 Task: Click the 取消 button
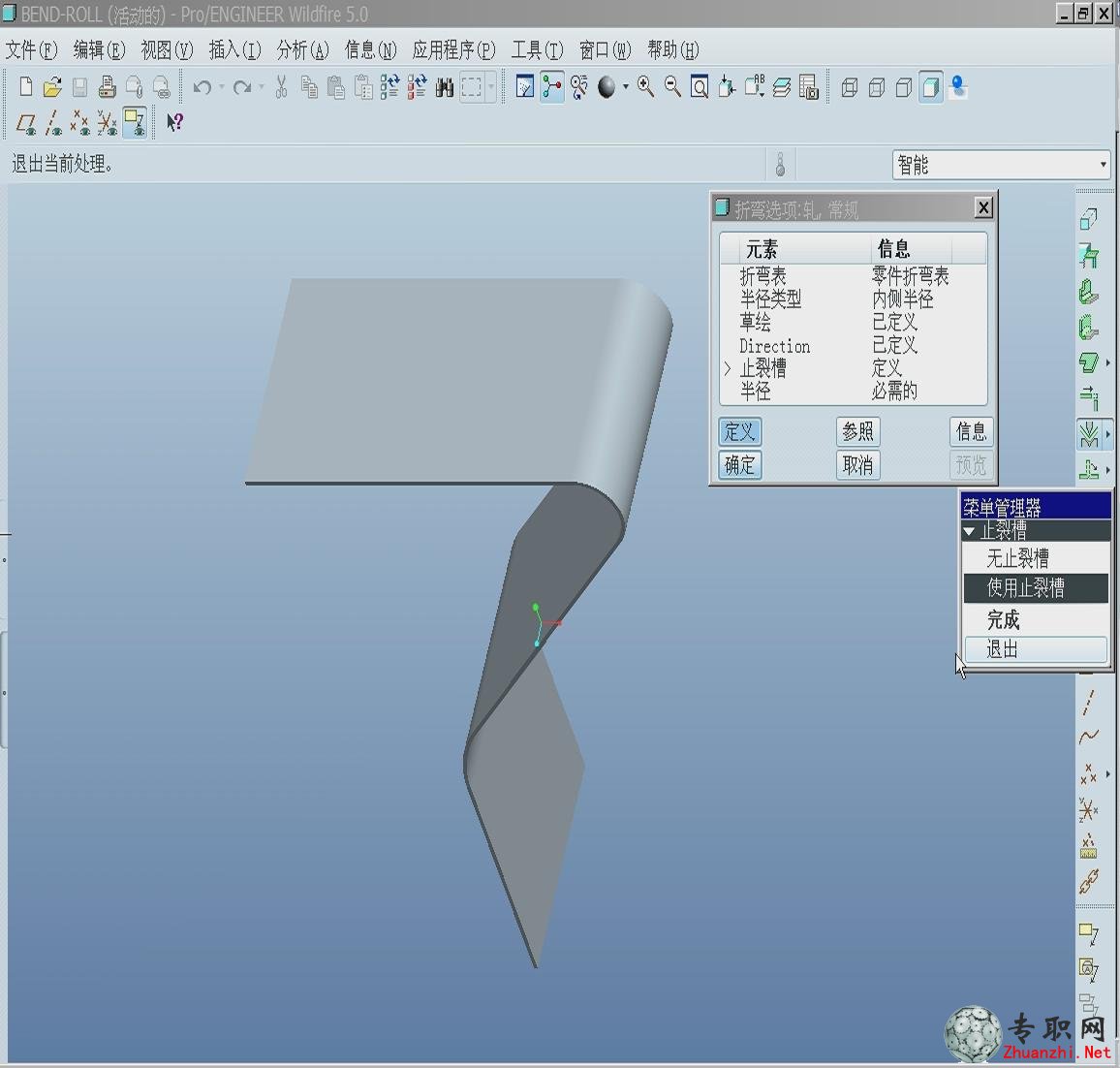[857, 466]
